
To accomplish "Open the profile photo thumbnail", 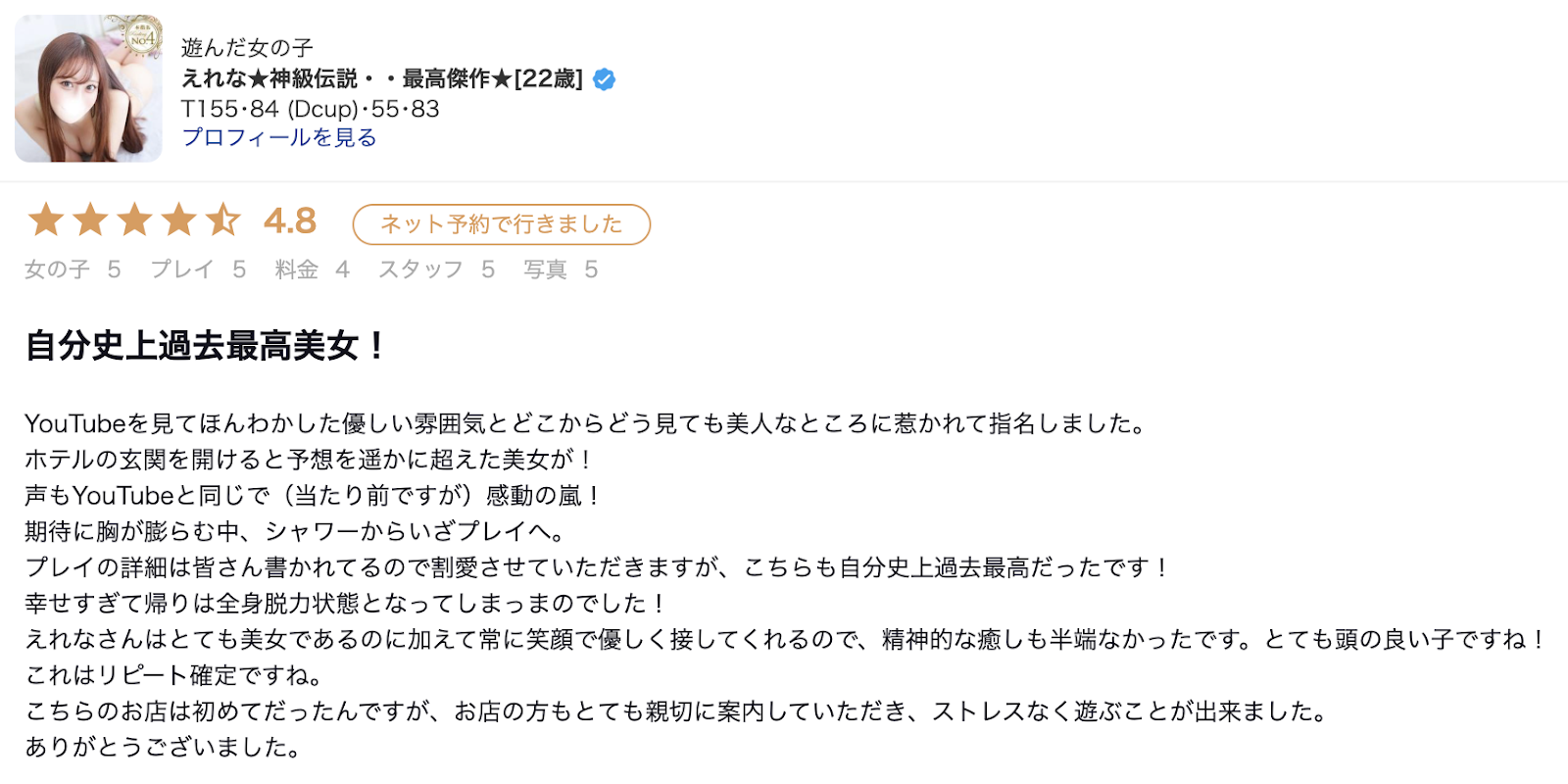I will click(88, 88).
